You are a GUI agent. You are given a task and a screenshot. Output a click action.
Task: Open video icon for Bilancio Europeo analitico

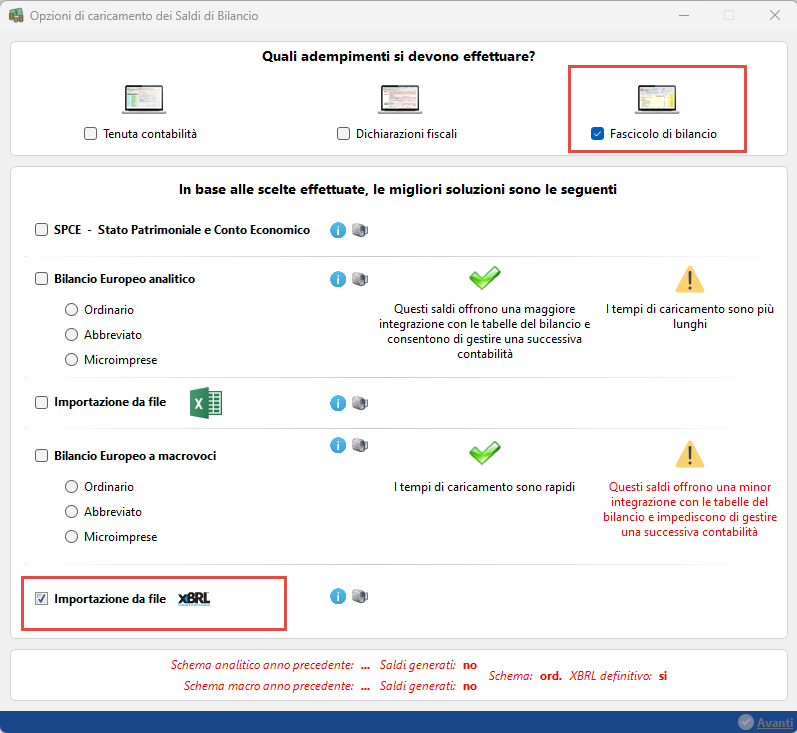pos(360,279)
